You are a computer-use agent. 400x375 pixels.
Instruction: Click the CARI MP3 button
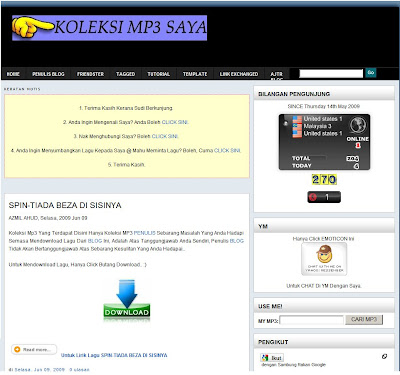pyautogui.click(x=364, y=320)
